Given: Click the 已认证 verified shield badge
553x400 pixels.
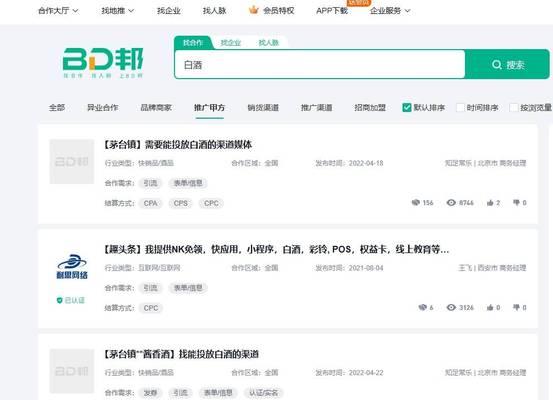Looking at the screenshot, I should tap(71, 300).
